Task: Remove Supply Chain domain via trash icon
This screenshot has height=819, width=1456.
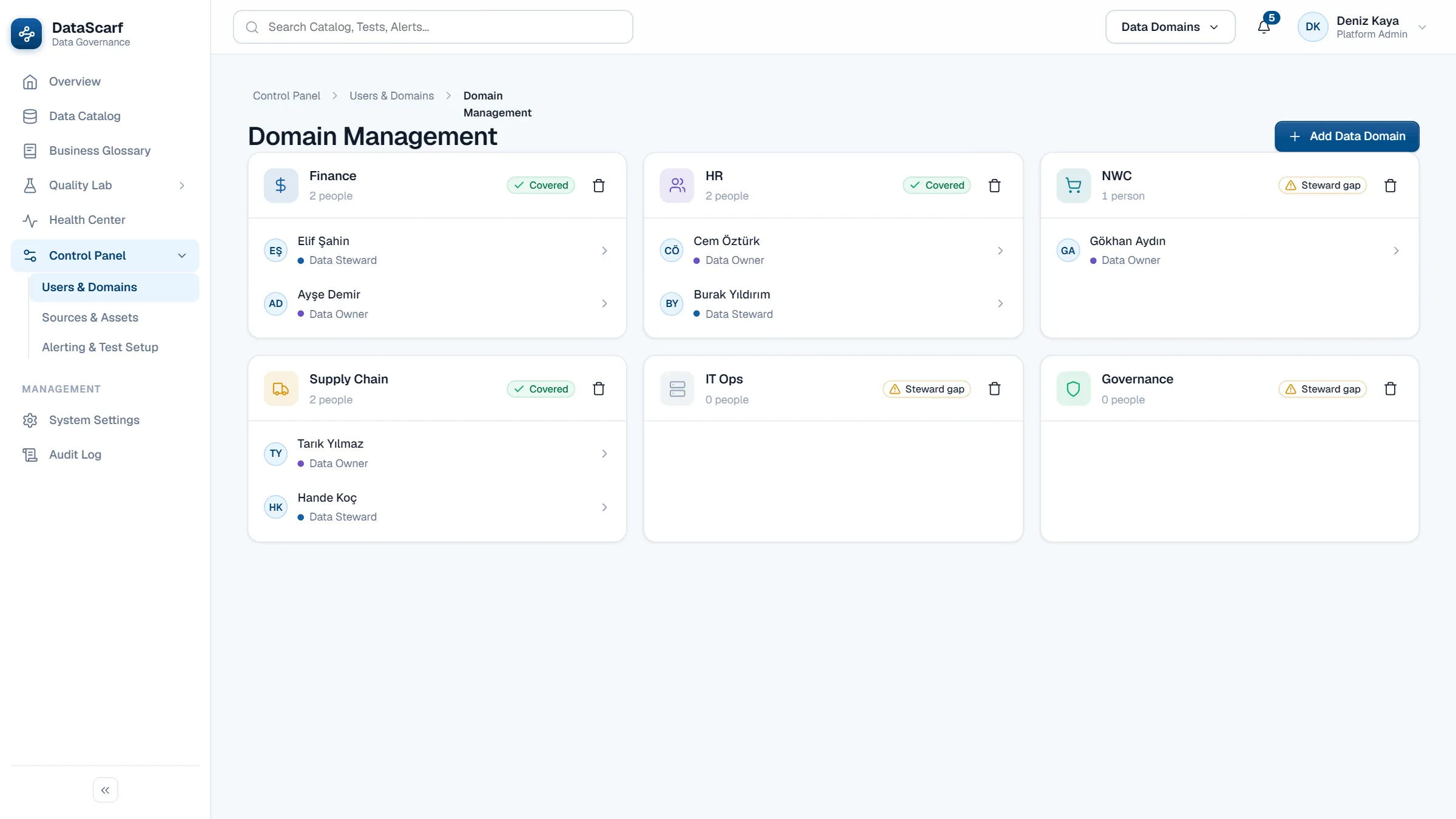Action: click(598, 389)
